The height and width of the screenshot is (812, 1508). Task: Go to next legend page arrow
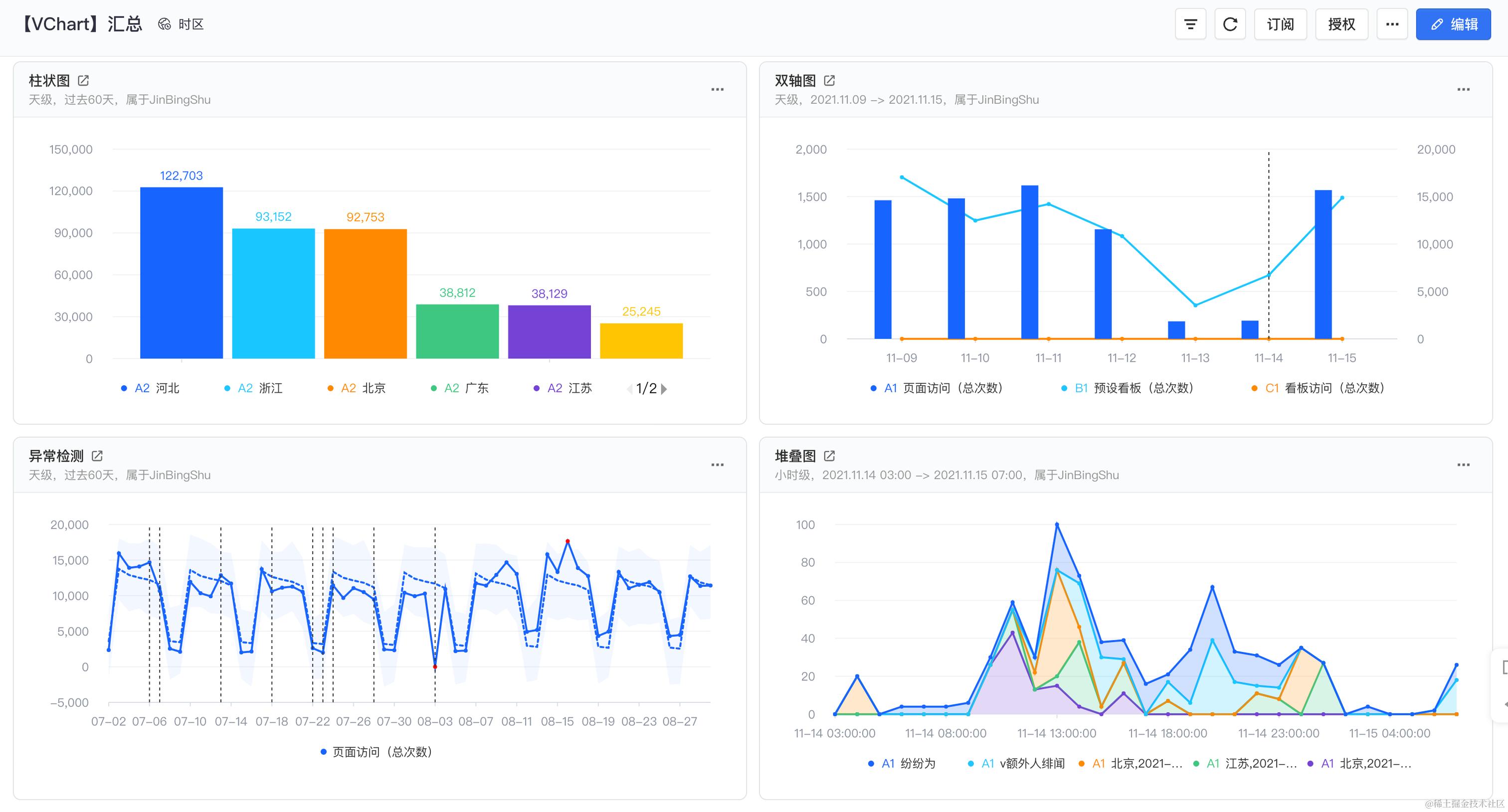pos(664,389)
